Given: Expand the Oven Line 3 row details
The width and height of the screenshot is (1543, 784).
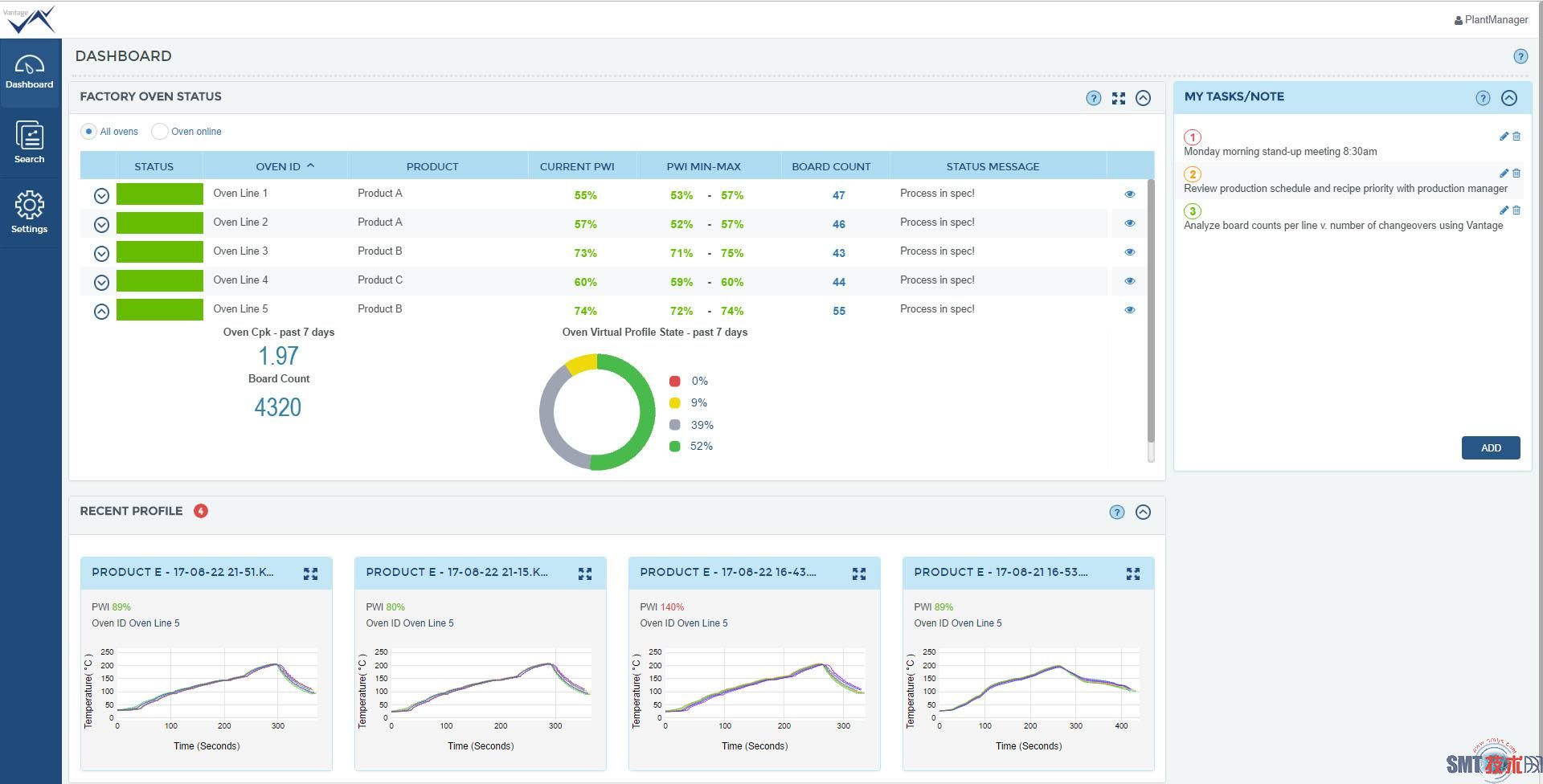Looking at the screenshot, I should coord(101,254).
